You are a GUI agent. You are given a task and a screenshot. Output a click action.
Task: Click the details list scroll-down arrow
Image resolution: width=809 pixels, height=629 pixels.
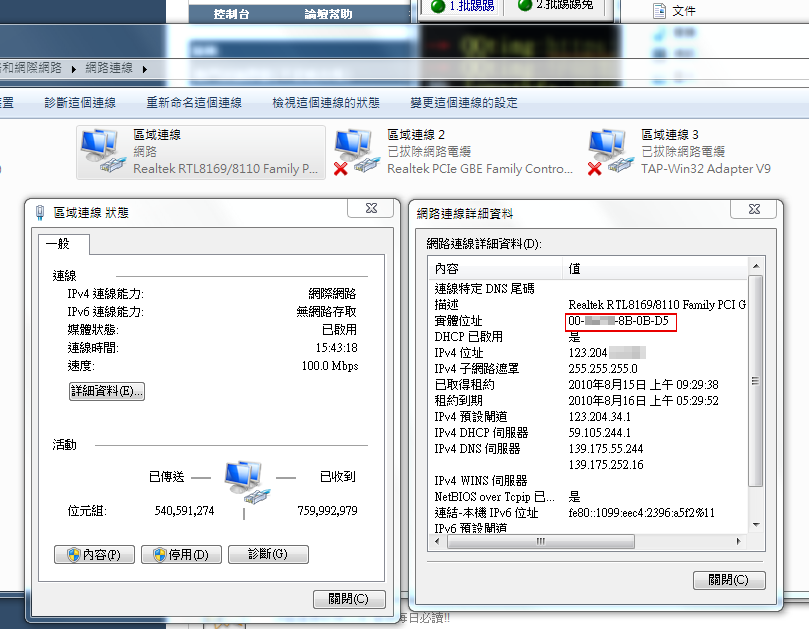tap(756, 525)
